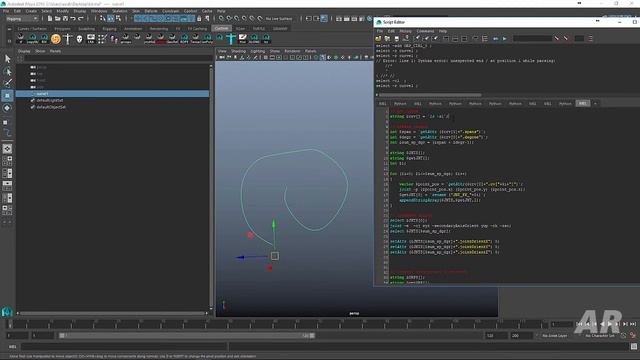
Task: Click Maya home icon at bottom left
Action: [7, 312]
